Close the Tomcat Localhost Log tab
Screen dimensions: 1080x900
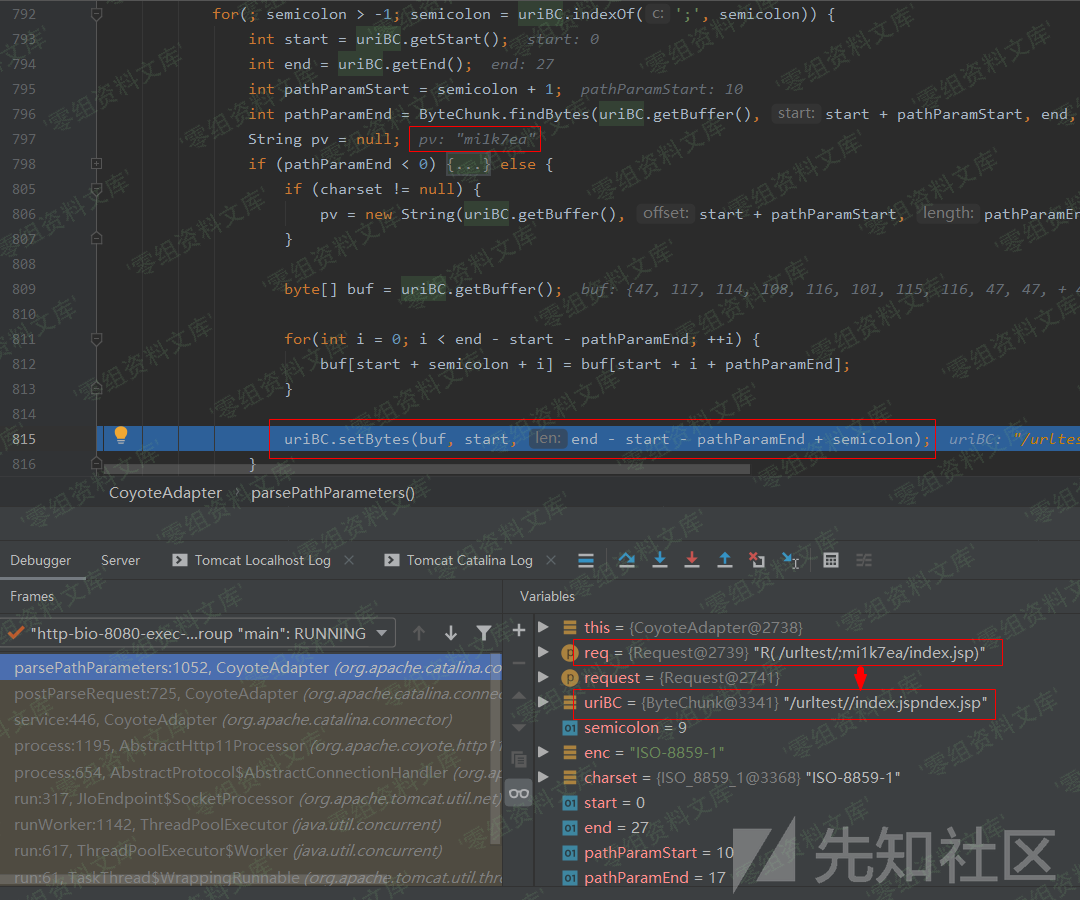pos(349,560)
